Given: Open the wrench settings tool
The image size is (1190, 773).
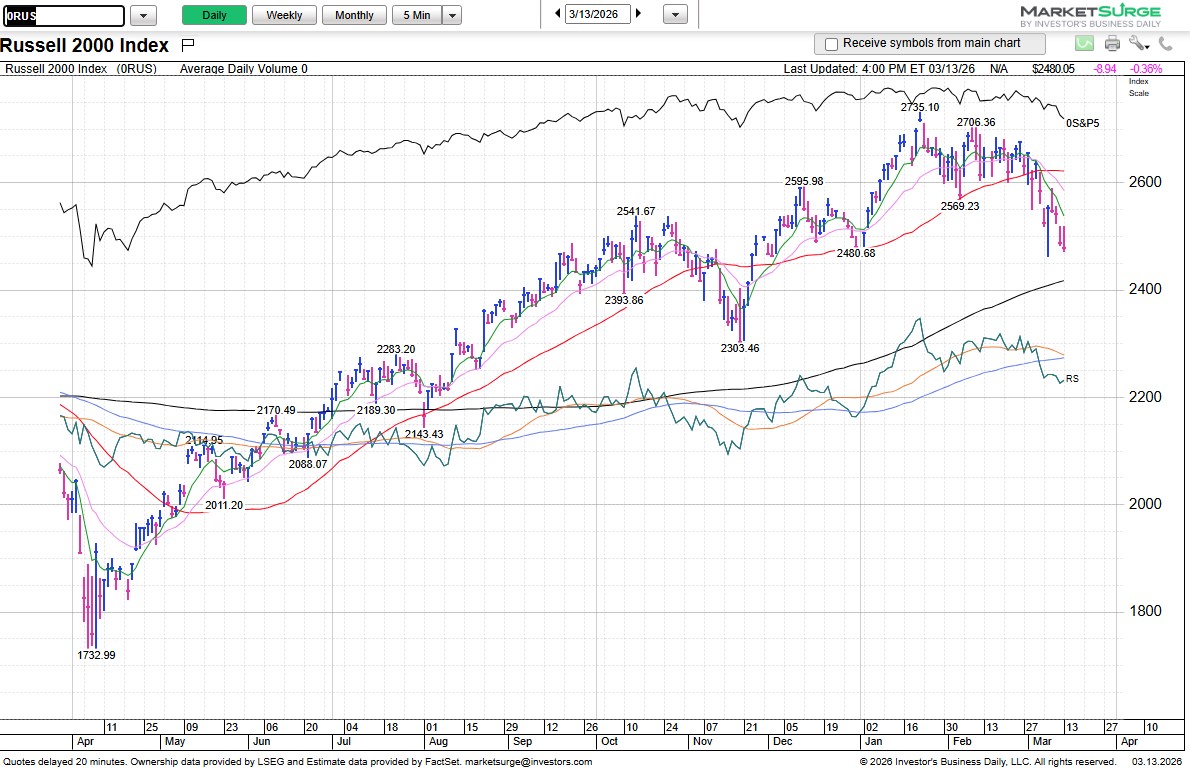Looking at the screenshot, I should (1135, 43).
